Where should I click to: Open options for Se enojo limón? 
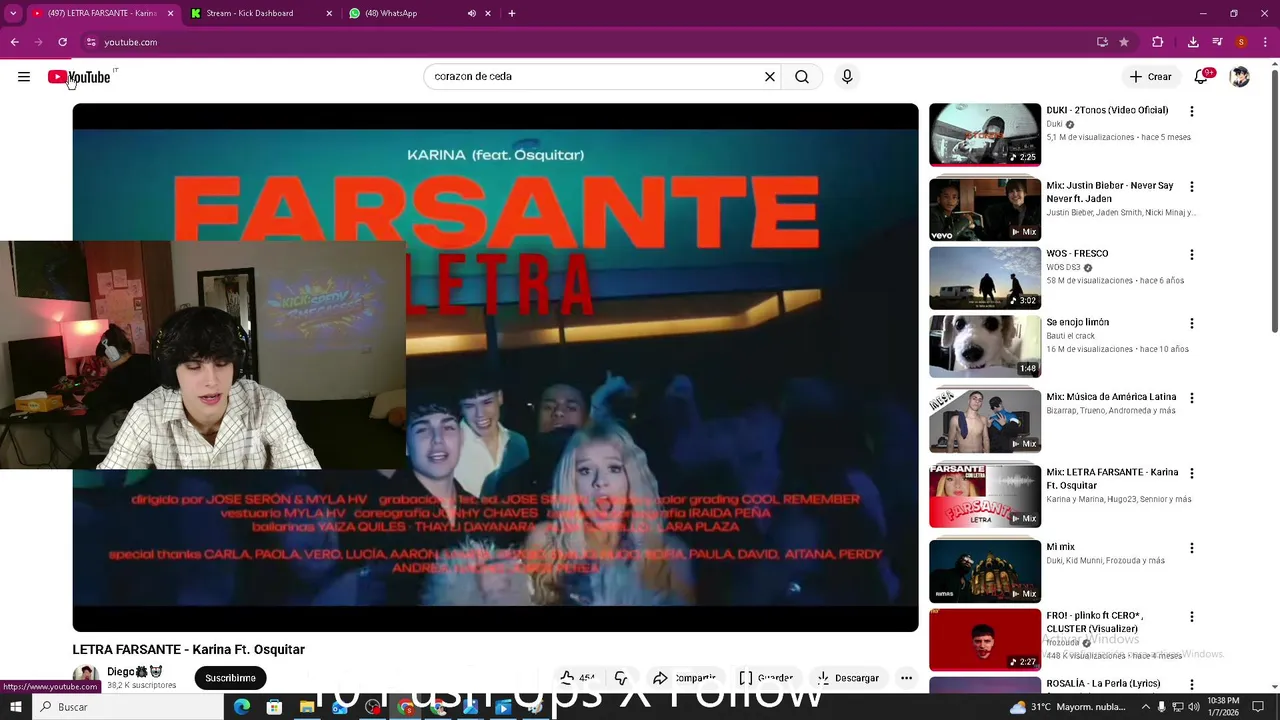tap(1191, 323)
